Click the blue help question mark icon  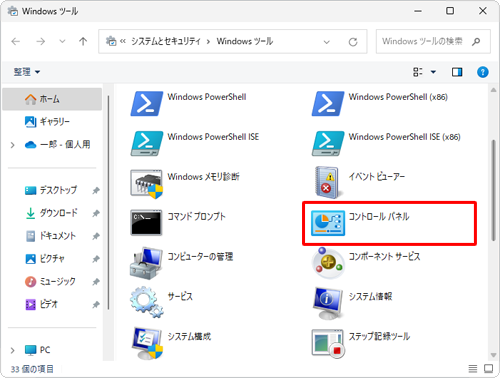point(483,72)
